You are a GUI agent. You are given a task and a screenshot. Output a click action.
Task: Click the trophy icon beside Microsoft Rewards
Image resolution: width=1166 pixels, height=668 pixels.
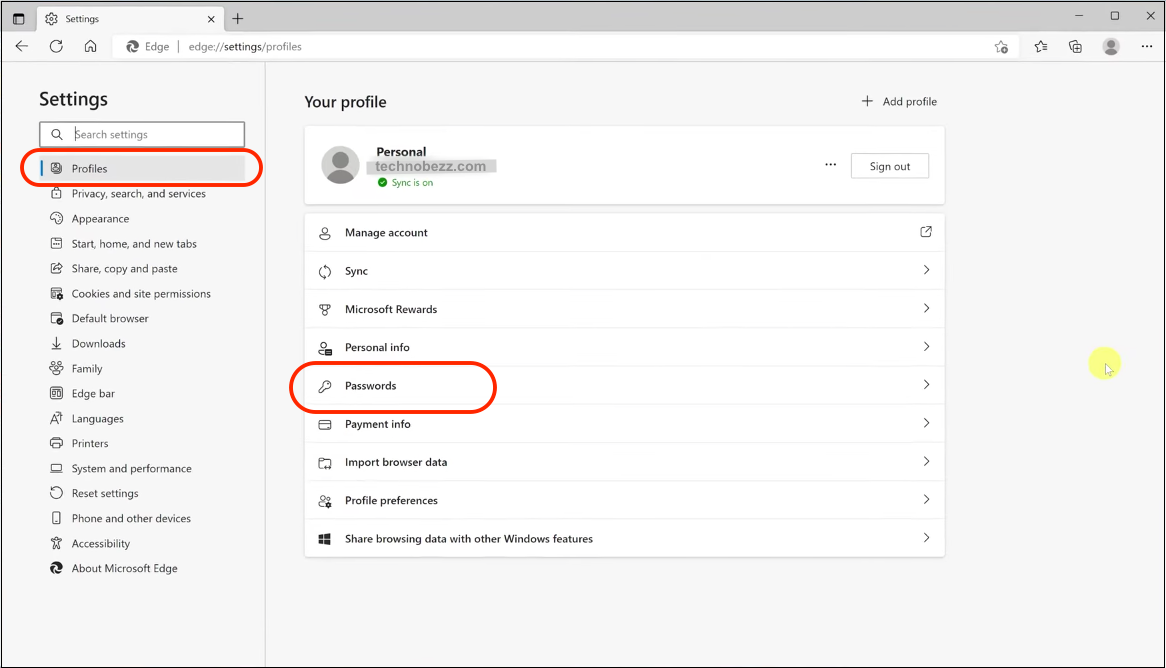click(x=325, y=309)
